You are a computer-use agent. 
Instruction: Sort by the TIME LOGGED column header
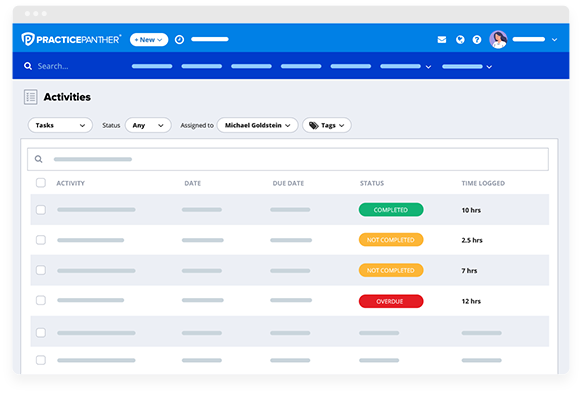pyautogui.click(x=483, y=183)
